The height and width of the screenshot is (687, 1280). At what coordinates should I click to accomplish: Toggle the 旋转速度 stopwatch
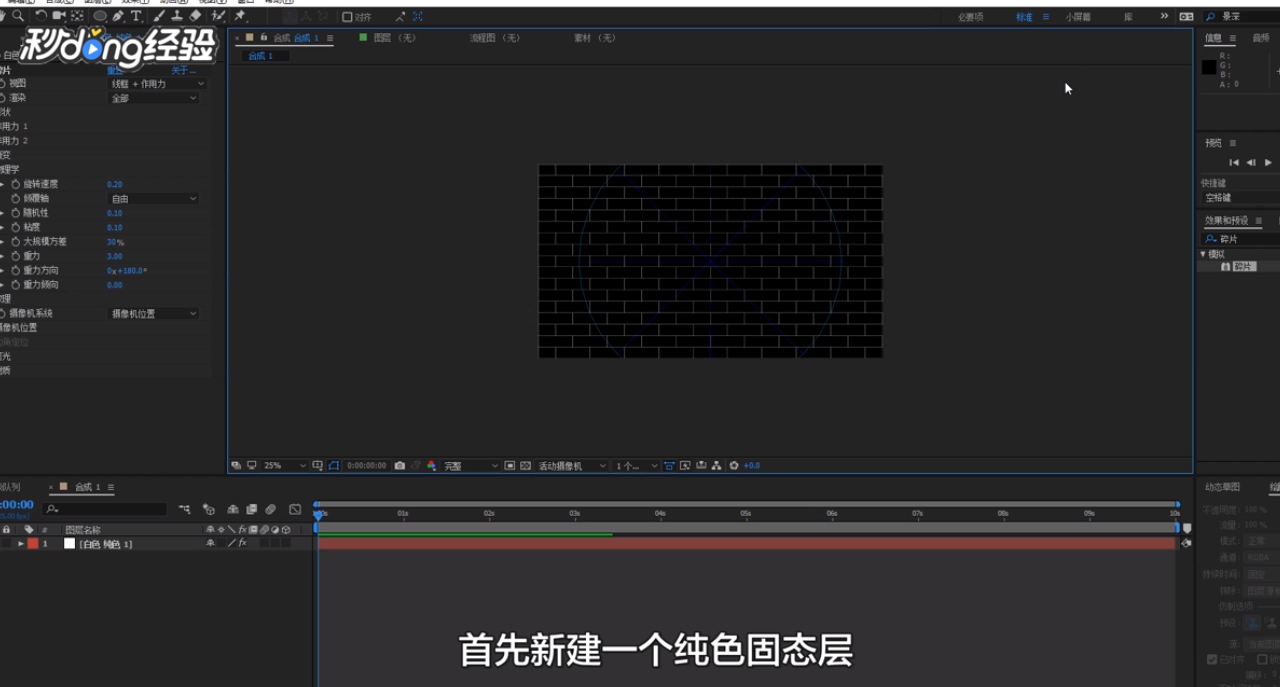tap(16, 184)
